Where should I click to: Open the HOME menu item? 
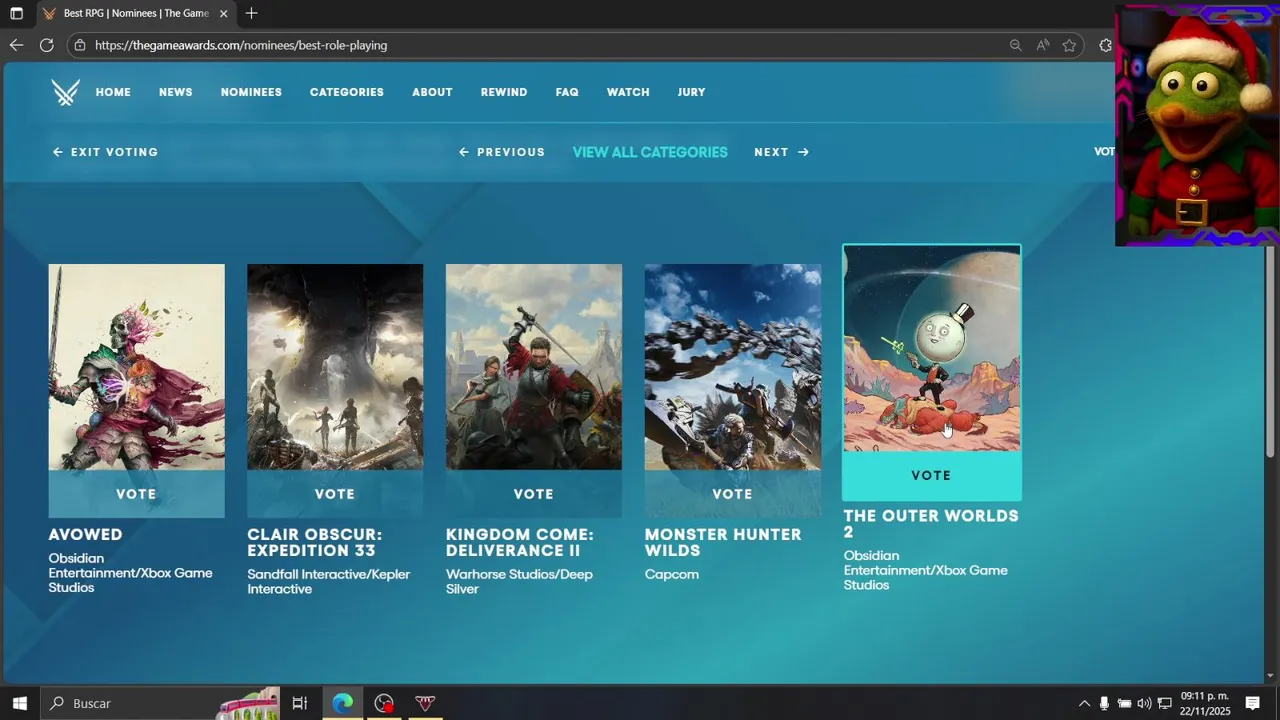113,92
